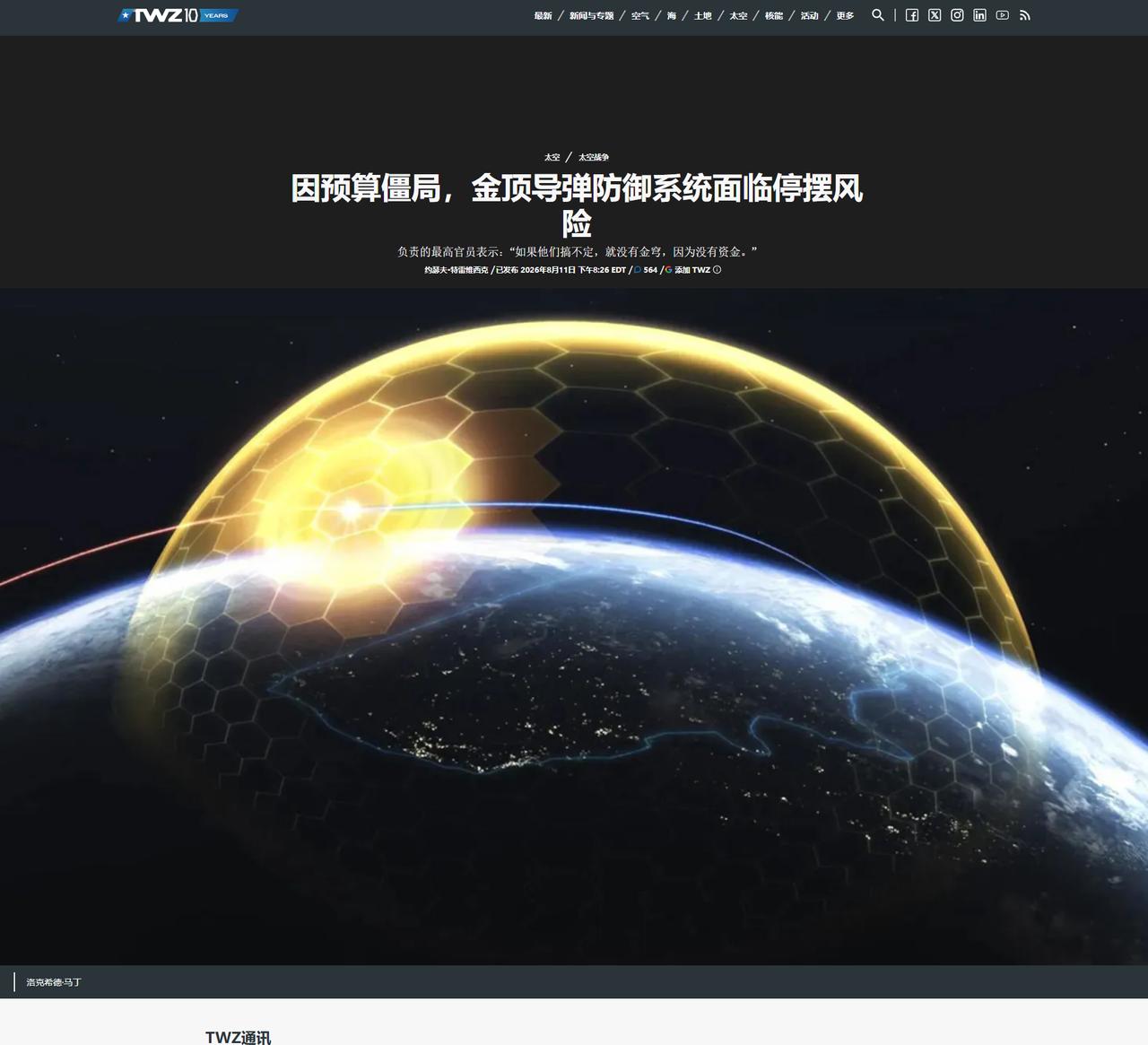Click the golden dome hero image
1148x1045 pixels.
(x=574, y=626)
